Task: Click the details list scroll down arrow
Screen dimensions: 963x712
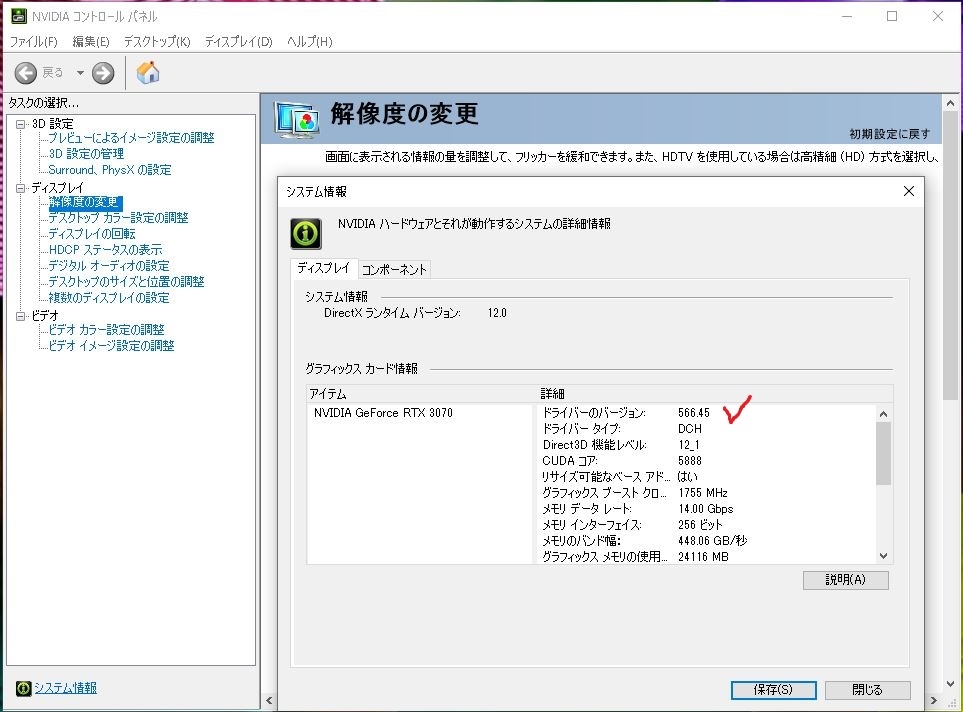Action: click(883, 556)
